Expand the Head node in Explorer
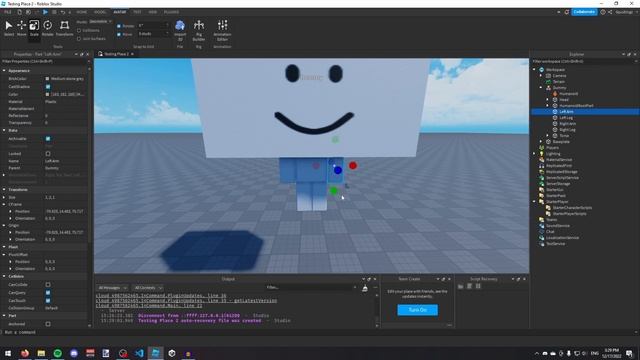The width and height of the screenshot is (640, 360). 548,100
